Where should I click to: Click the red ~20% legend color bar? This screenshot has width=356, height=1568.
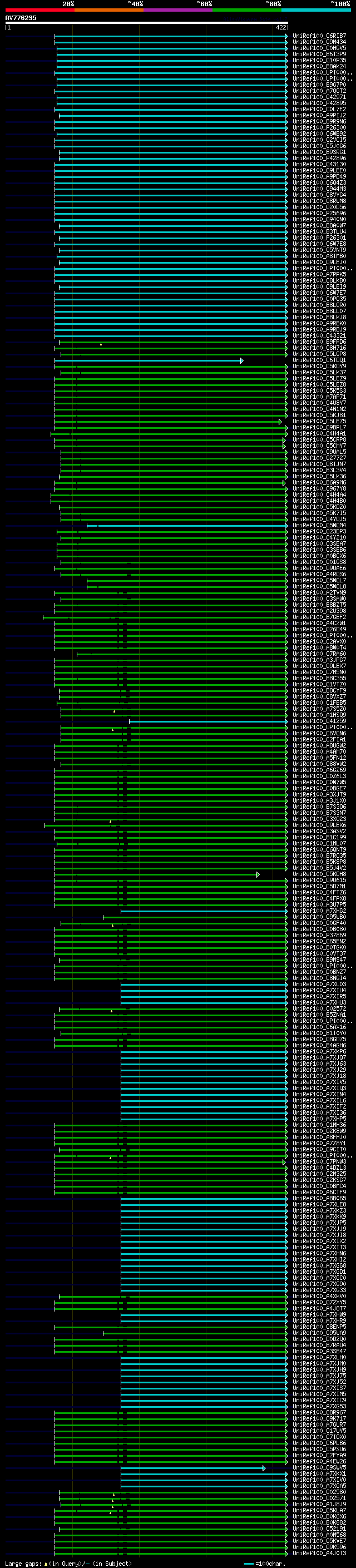click(39, 10)
